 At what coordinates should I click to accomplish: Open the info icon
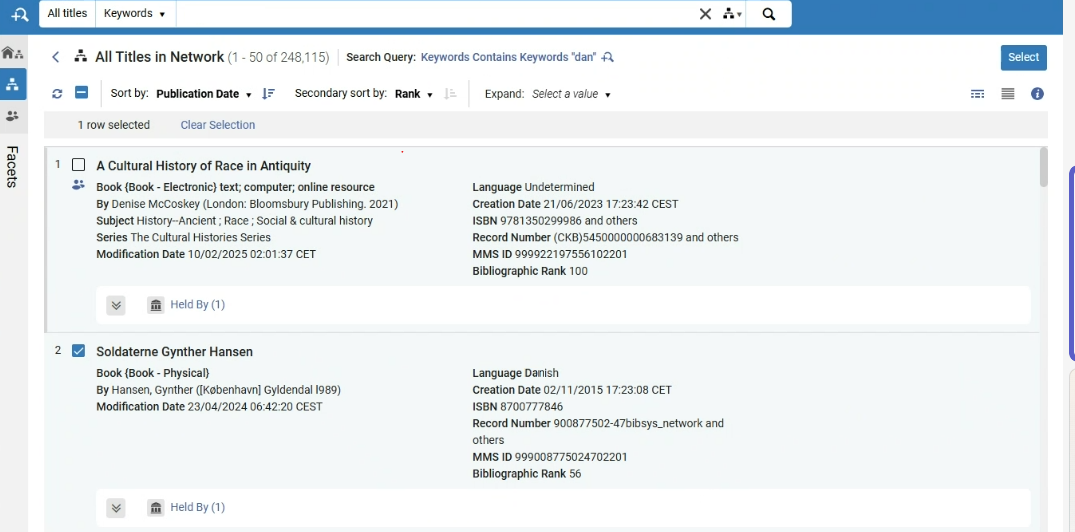click(1037, 94)
